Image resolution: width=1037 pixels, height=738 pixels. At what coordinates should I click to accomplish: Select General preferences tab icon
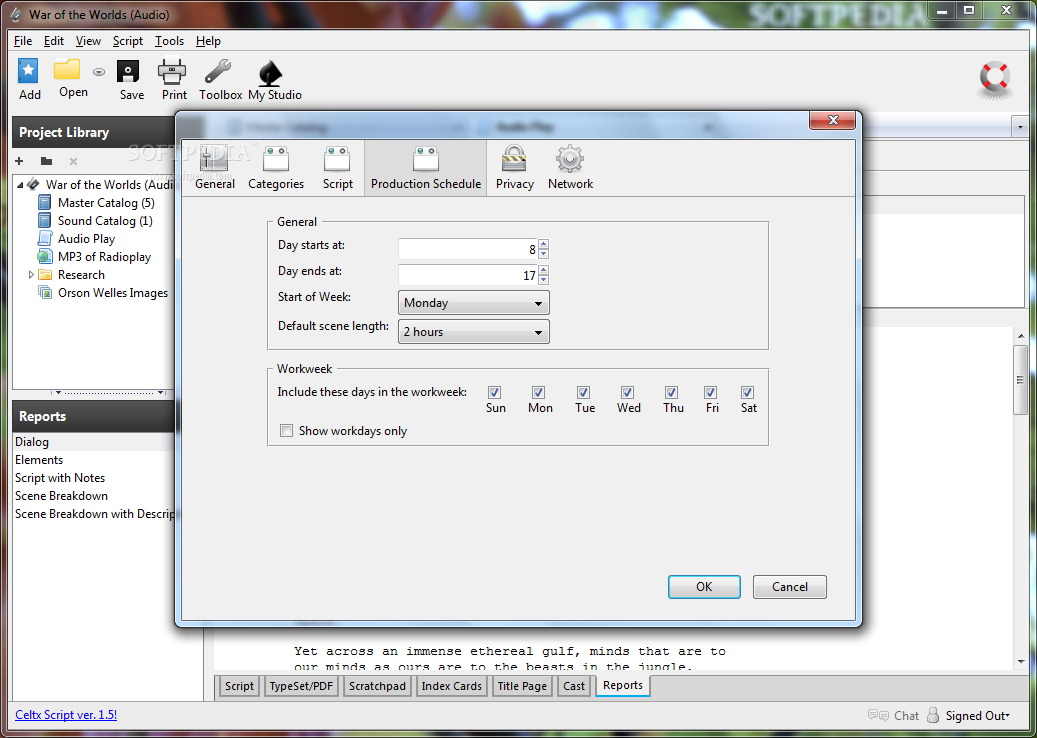(214, 159)
